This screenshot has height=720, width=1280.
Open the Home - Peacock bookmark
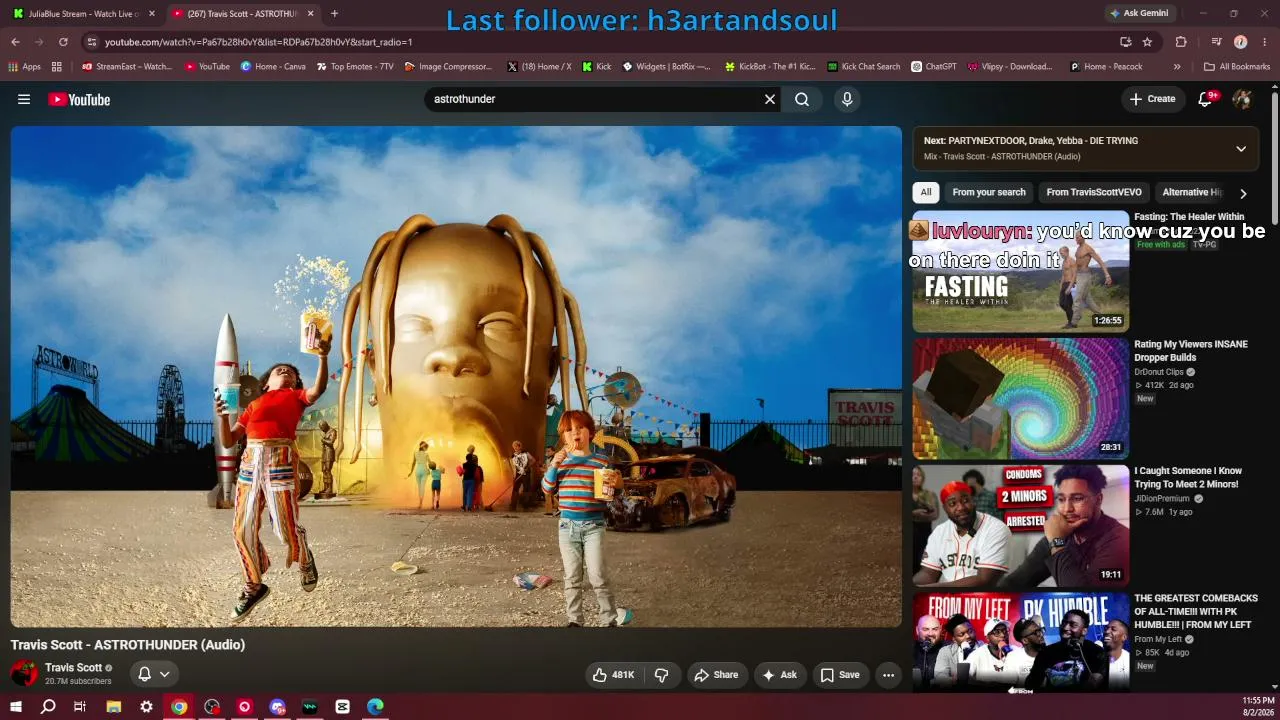(x=1106, y=67)
